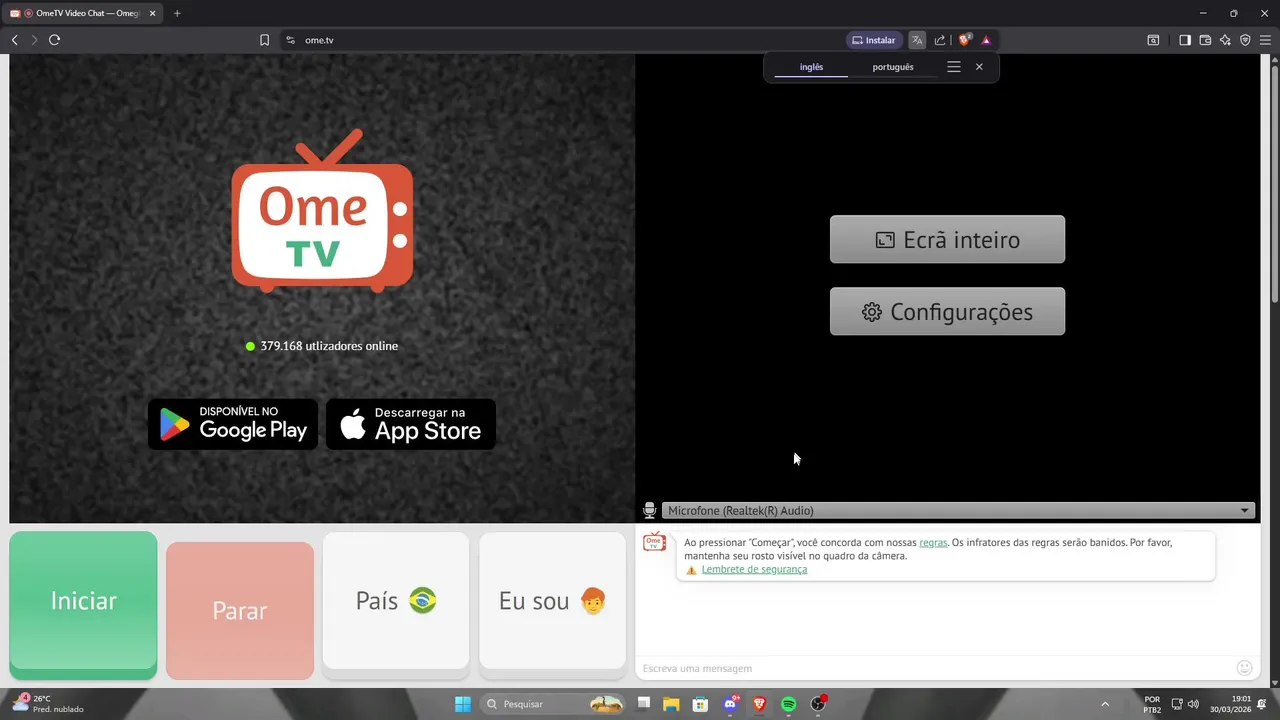Image resolution: width=1280 pixels, height=720 pixels.
Task: Select the português translation tab
Action: (893, 67)
